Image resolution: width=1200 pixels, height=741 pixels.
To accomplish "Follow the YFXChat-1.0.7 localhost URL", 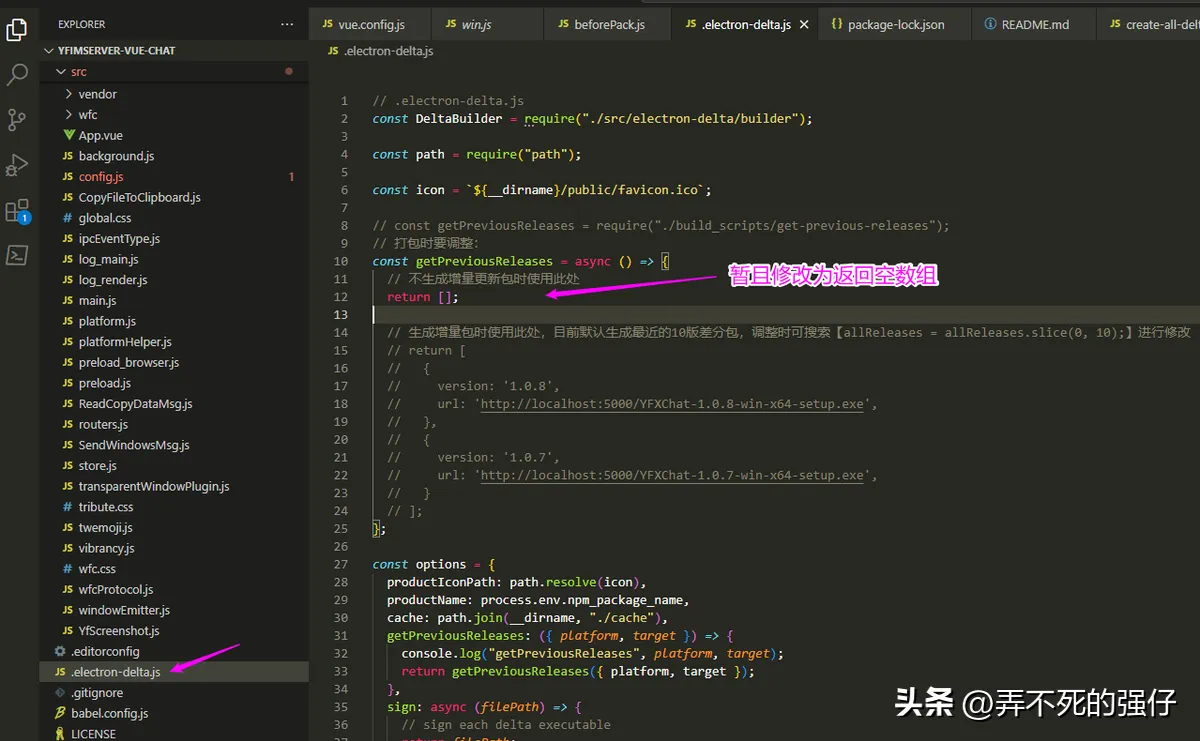I will pyautogui.click(x=672, y=475).
